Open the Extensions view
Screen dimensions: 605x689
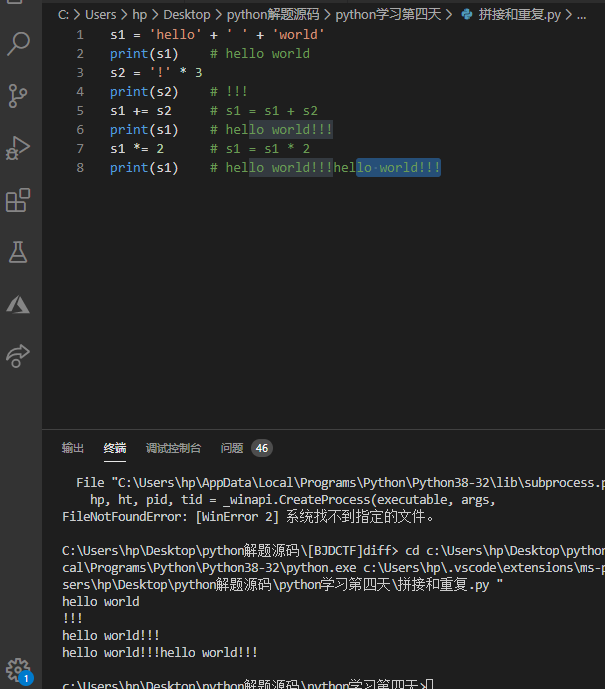tap(18, 200)
